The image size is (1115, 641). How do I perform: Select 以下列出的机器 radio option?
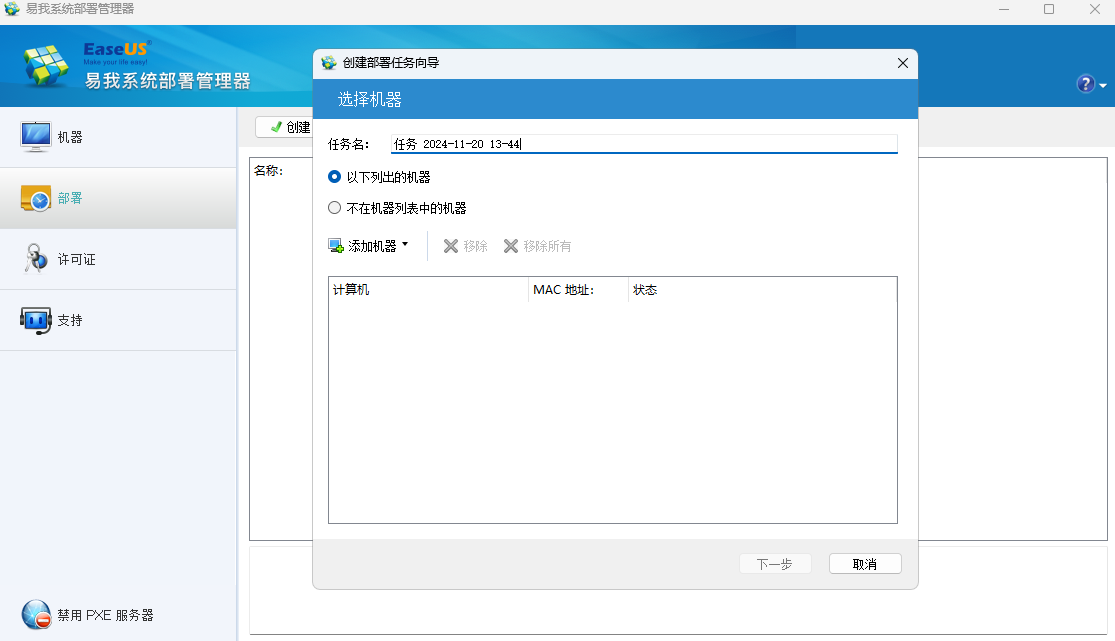click(x=334, y=176)
